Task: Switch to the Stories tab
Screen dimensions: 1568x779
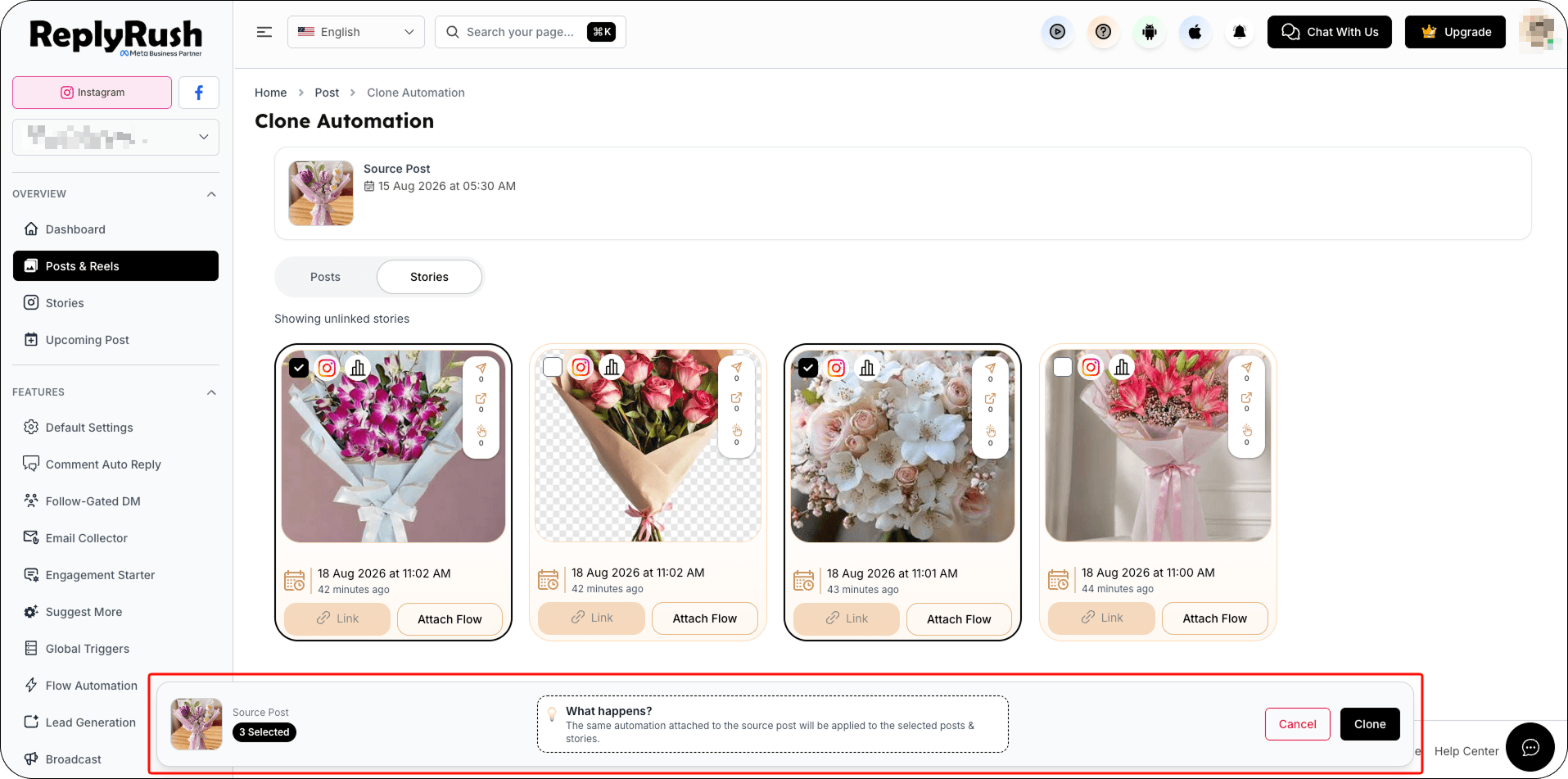Action: pos(429,277)
